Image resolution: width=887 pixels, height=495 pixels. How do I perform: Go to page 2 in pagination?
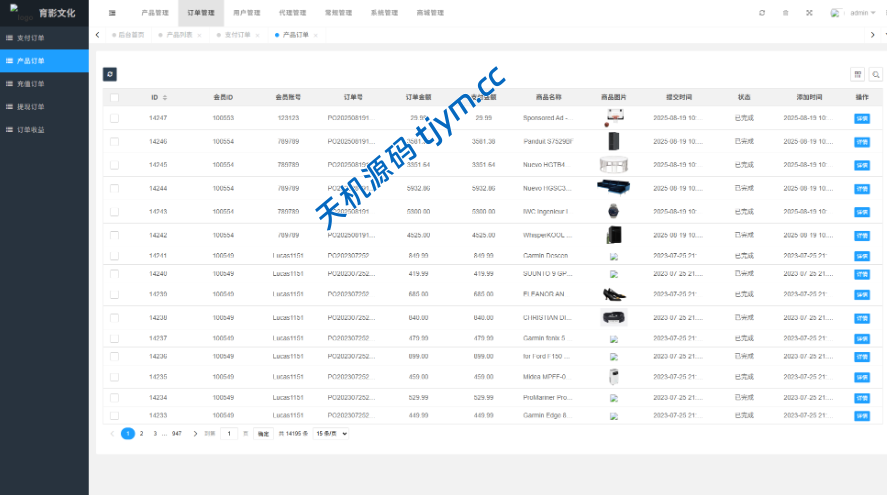[142, 434]
